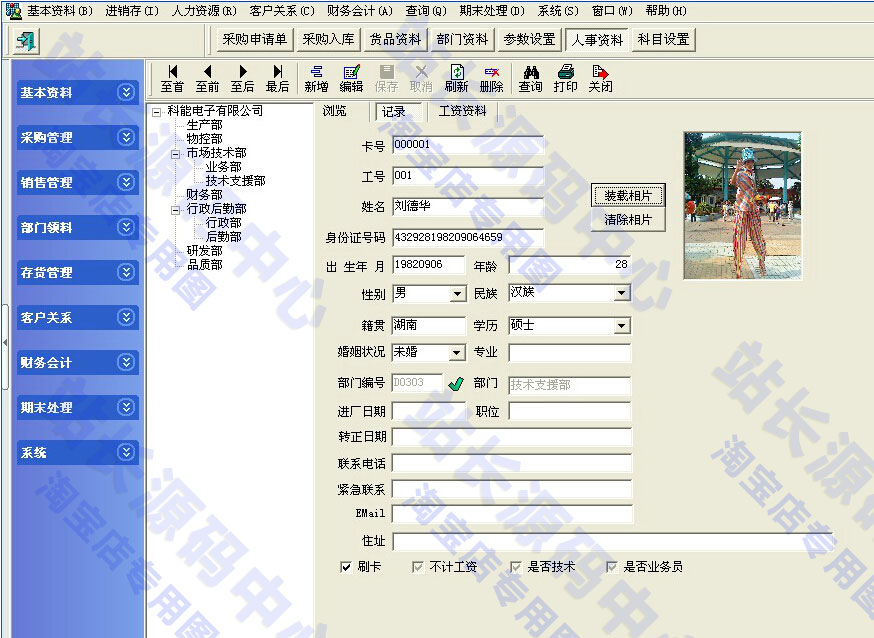Delete the current record (删除)
Viewport: 874px width, 638px height.
click(492, 79)
